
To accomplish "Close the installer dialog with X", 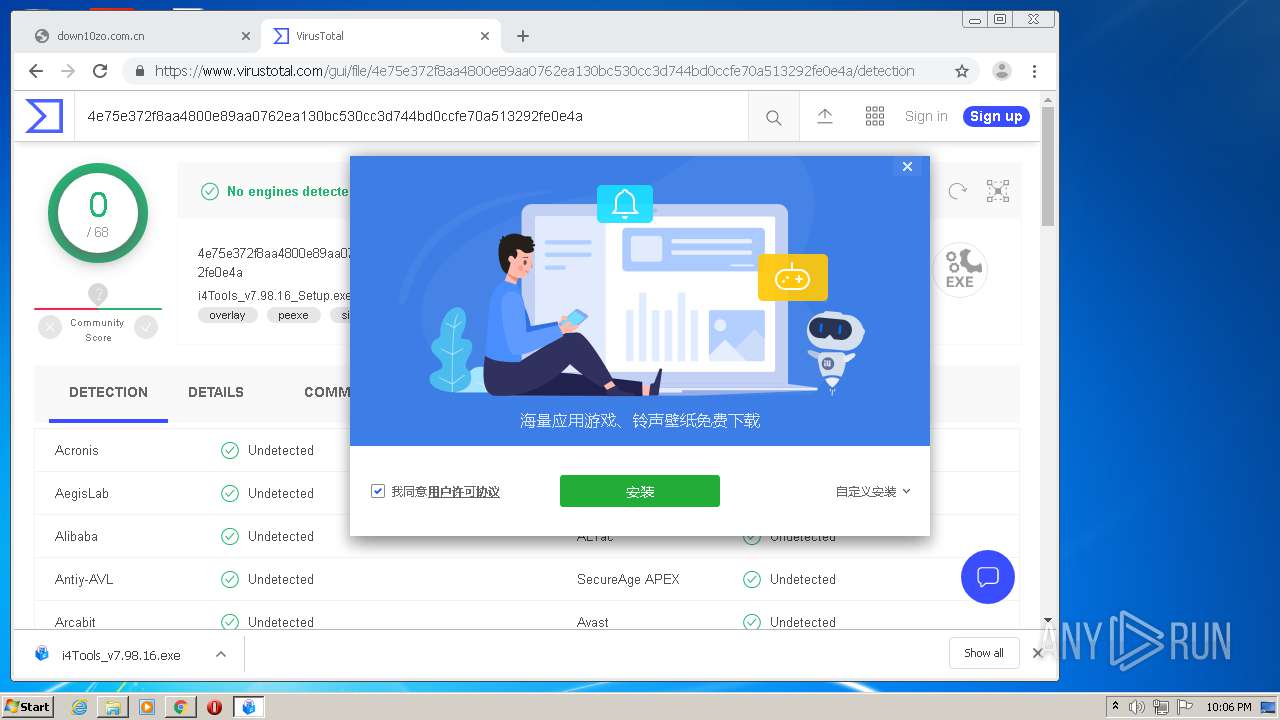I will 907,167.
